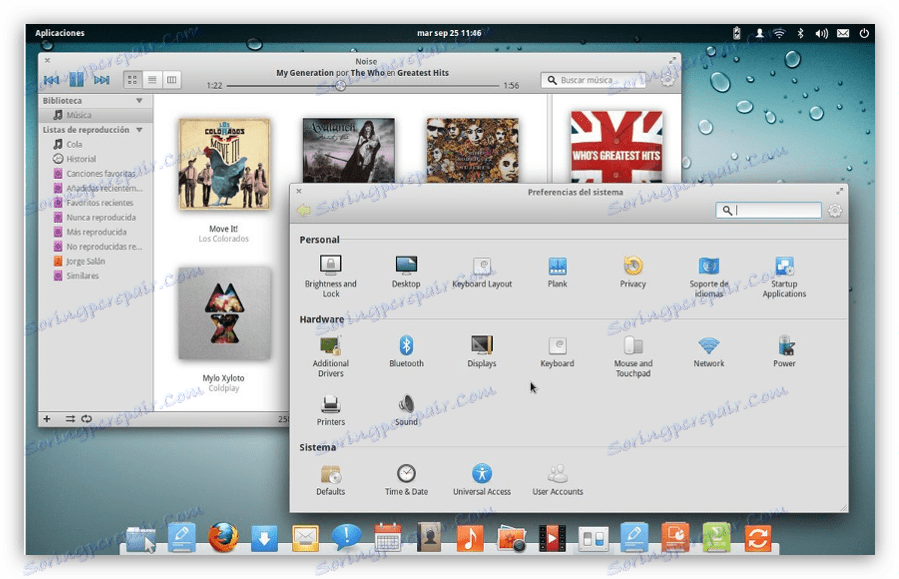The height and width of the screenshot is (579, 899).
Task: Click the gear icon in Preferencias del sistema
Action: [835, 210]
